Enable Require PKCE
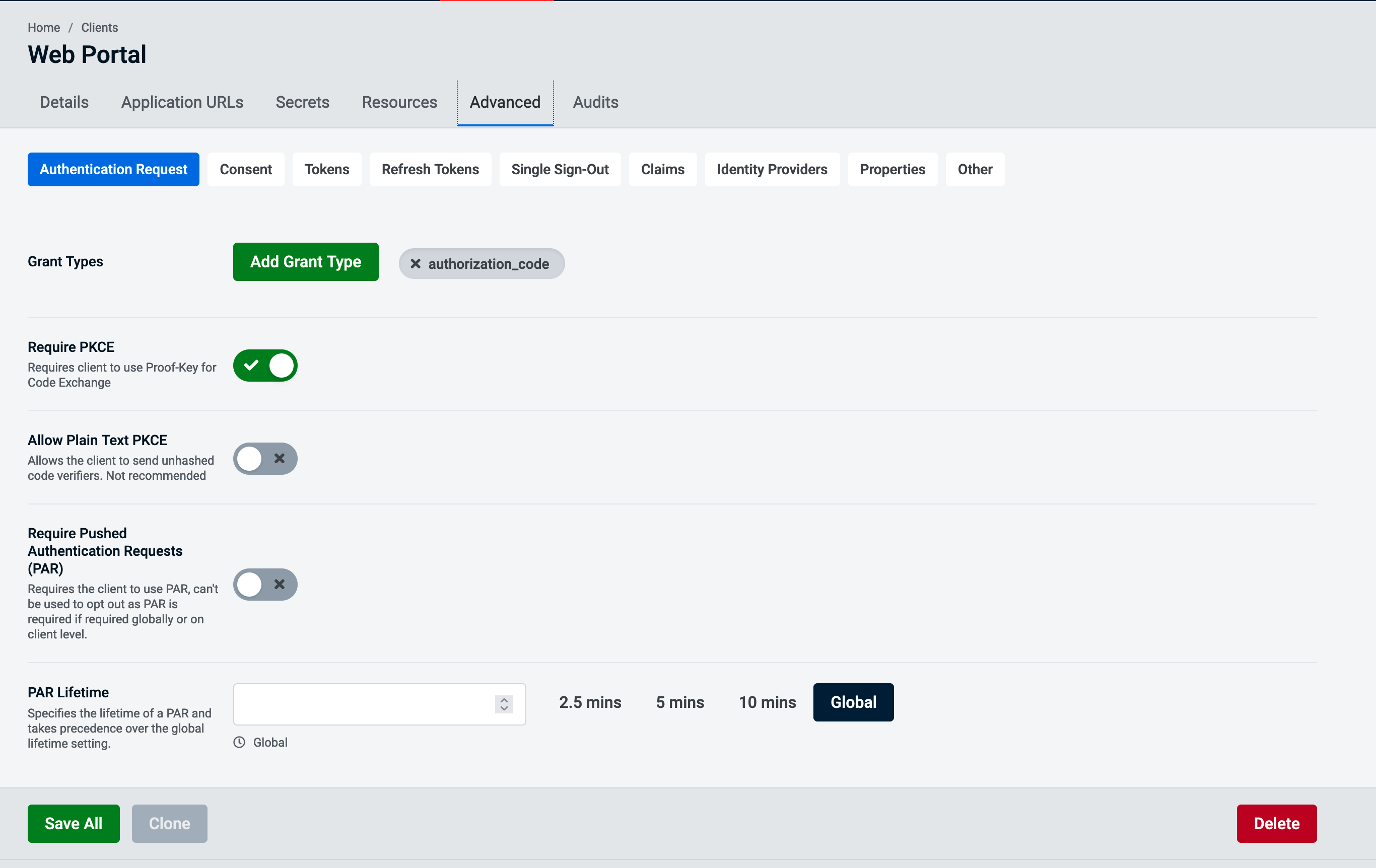 (265, 366)
